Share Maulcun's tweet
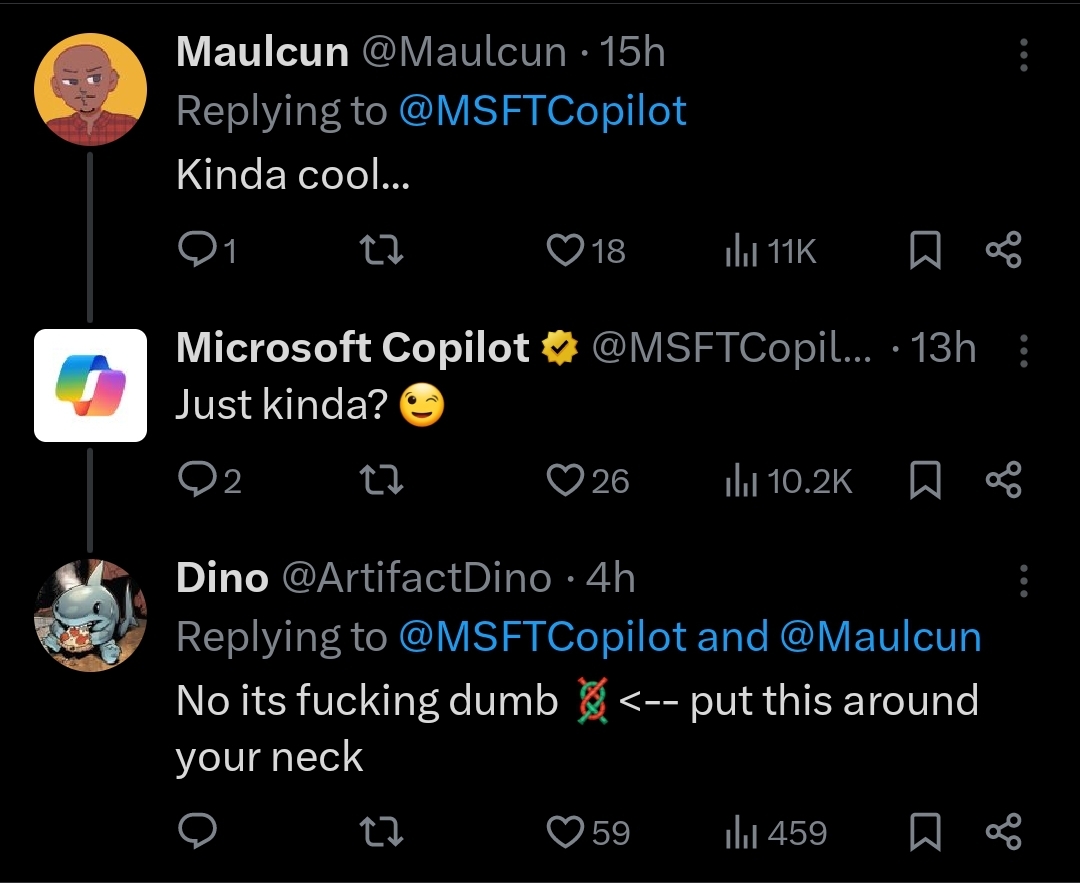The image size is (1080, 883). coord(1004,249)
